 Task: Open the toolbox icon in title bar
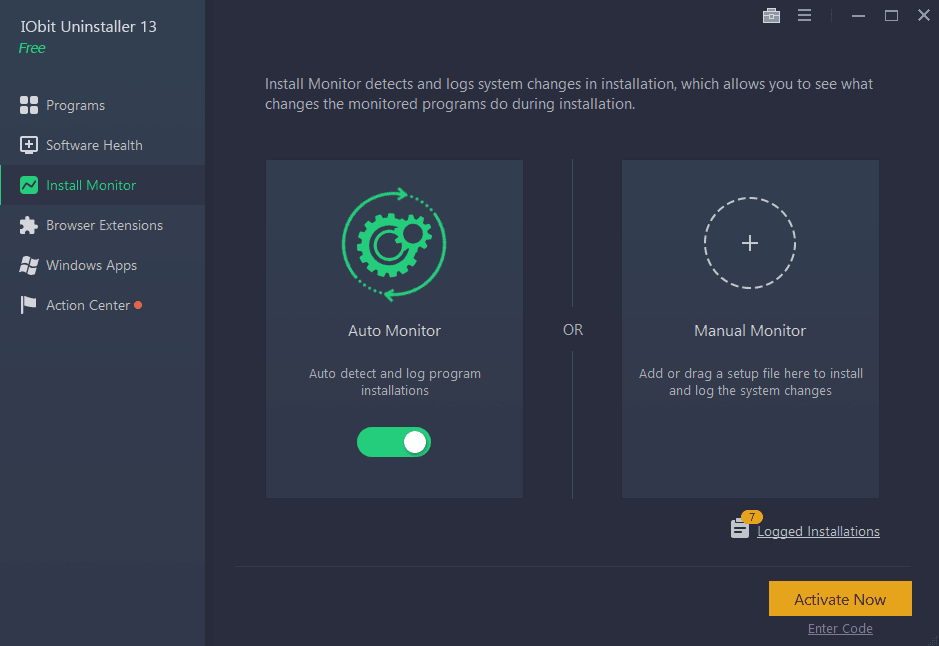pos(770,15)
